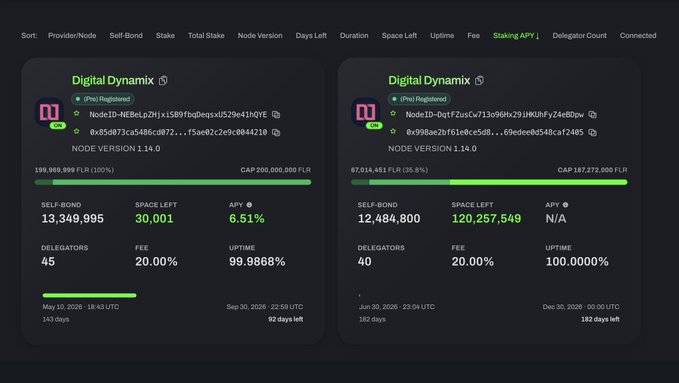Click Jun 30, 2026 start date
This screenshot has width=679, height=383.
click(x=397, y=307)
